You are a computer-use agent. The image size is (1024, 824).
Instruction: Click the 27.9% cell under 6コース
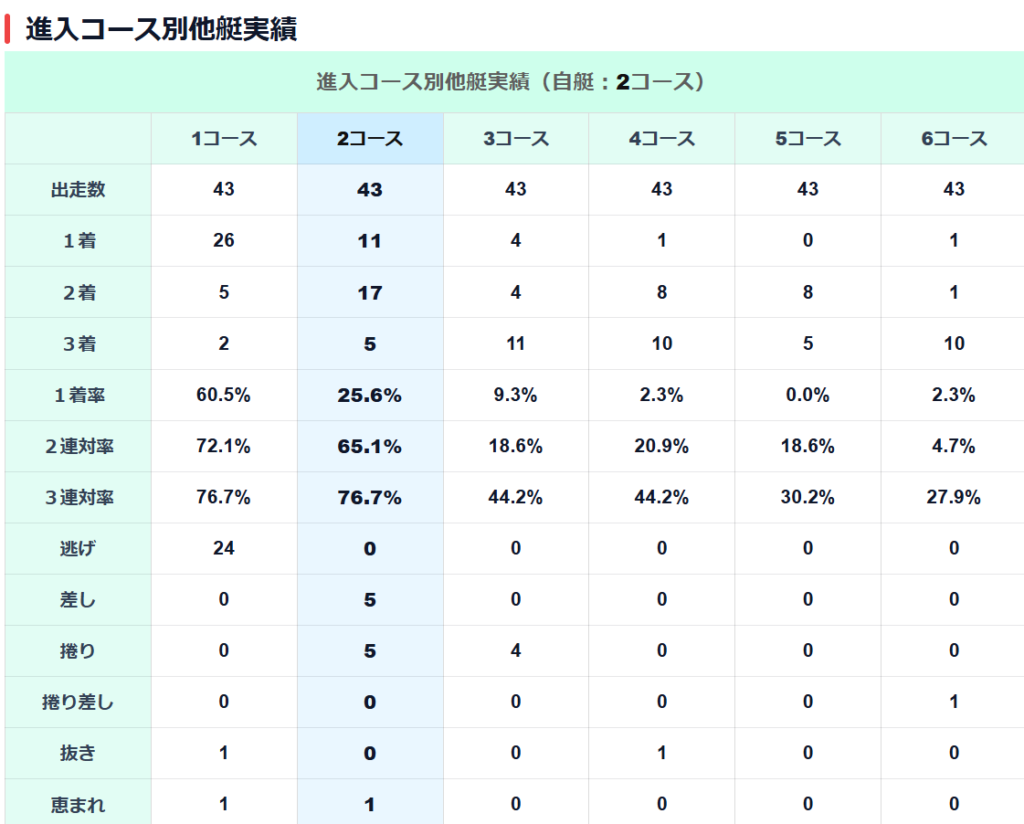[954, 498]
